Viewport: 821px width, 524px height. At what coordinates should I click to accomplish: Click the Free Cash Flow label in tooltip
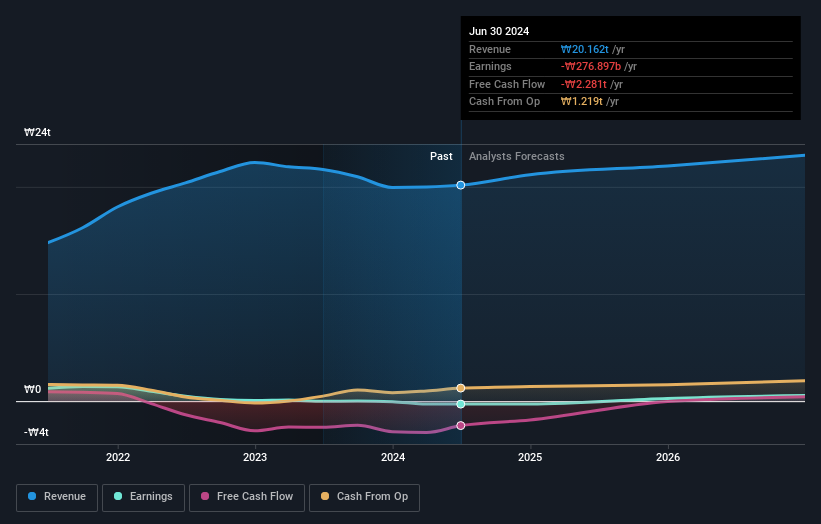(x=507, y=84)
